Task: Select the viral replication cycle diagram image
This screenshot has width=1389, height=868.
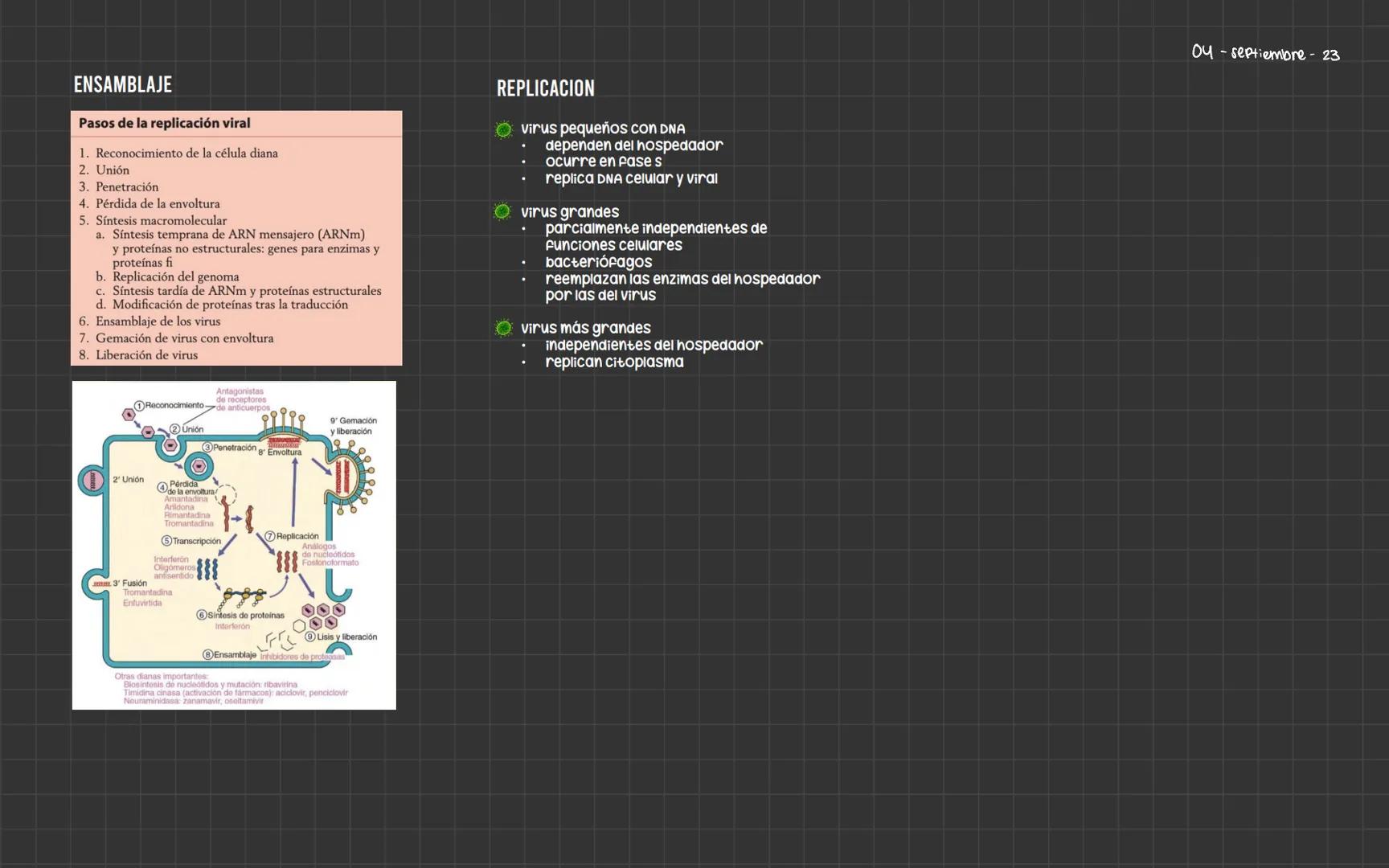Action: [x=234, y=545]
